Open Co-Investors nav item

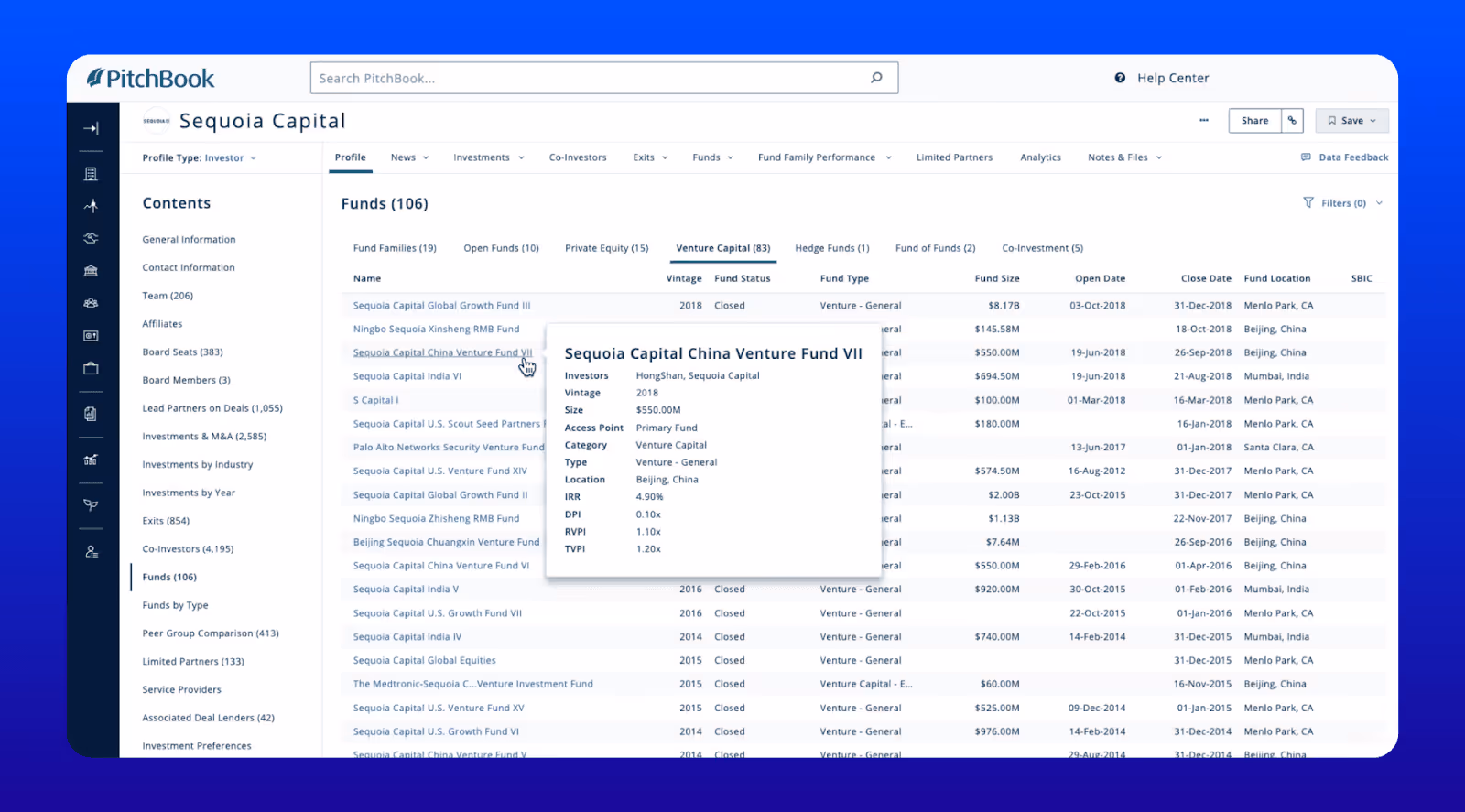click(578, 157)
